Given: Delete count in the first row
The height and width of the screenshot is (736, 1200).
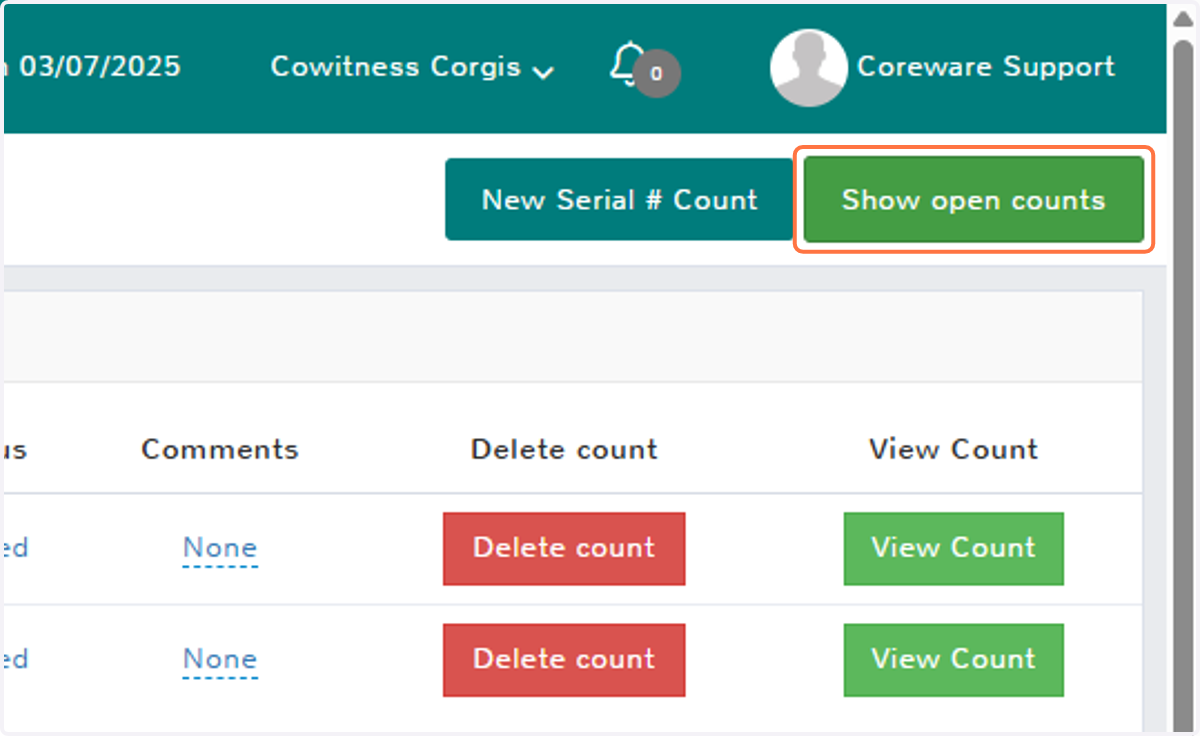Looking at the screenshot, I should click(564, 548).
